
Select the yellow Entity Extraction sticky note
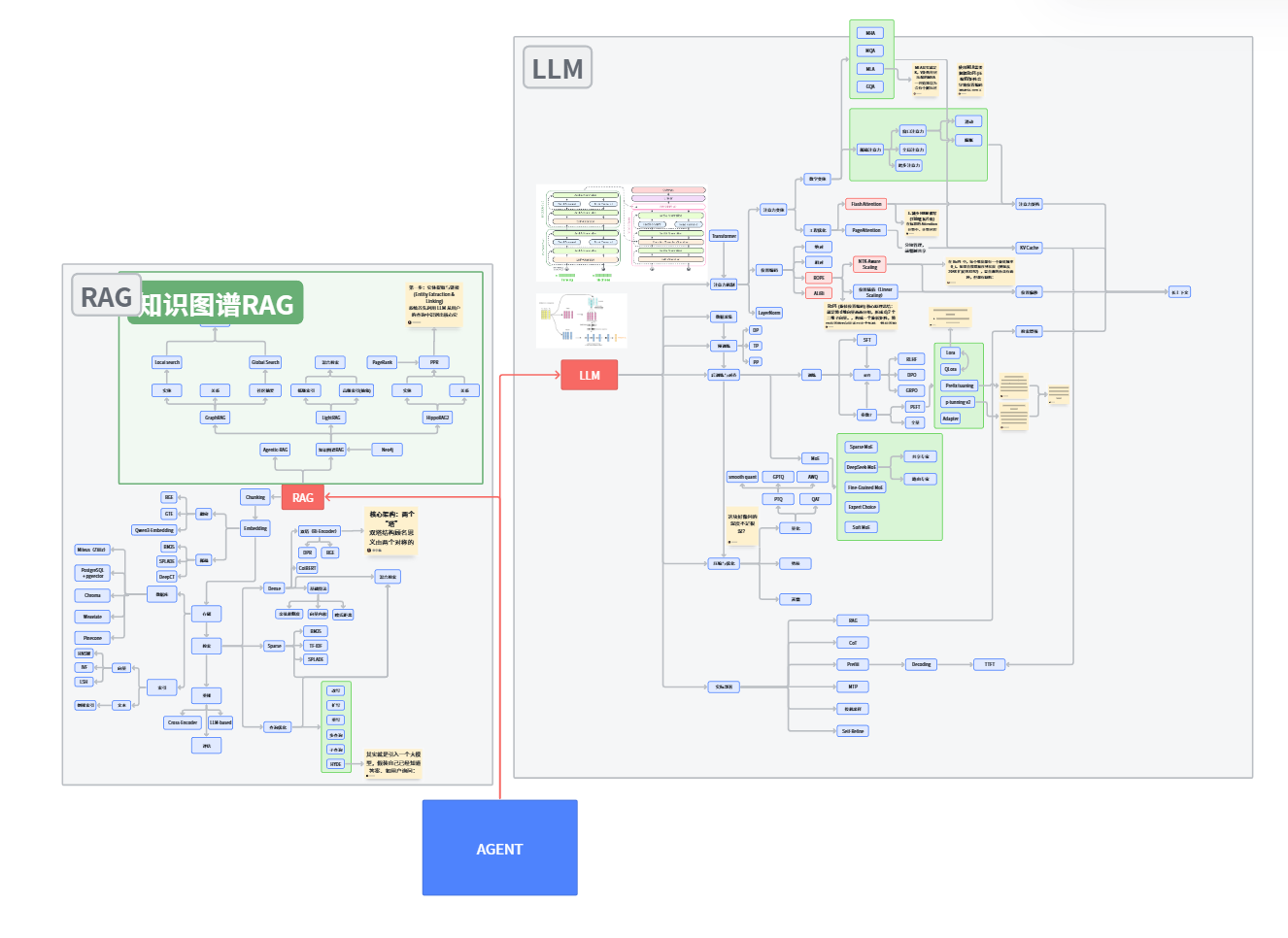(434, 304)
